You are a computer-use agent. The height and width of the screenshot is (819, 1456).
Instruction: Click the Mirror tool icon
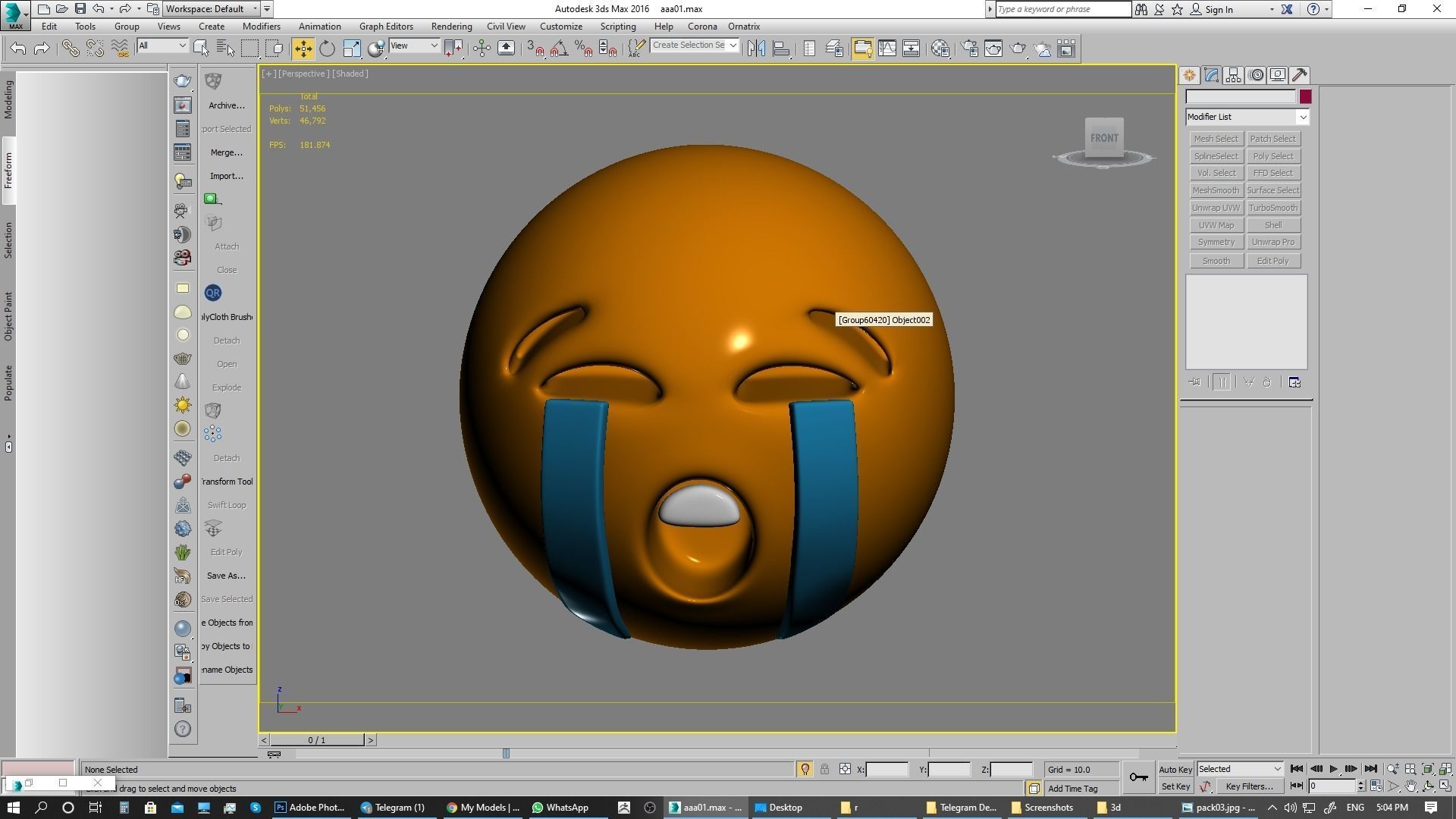pos(756,49)
